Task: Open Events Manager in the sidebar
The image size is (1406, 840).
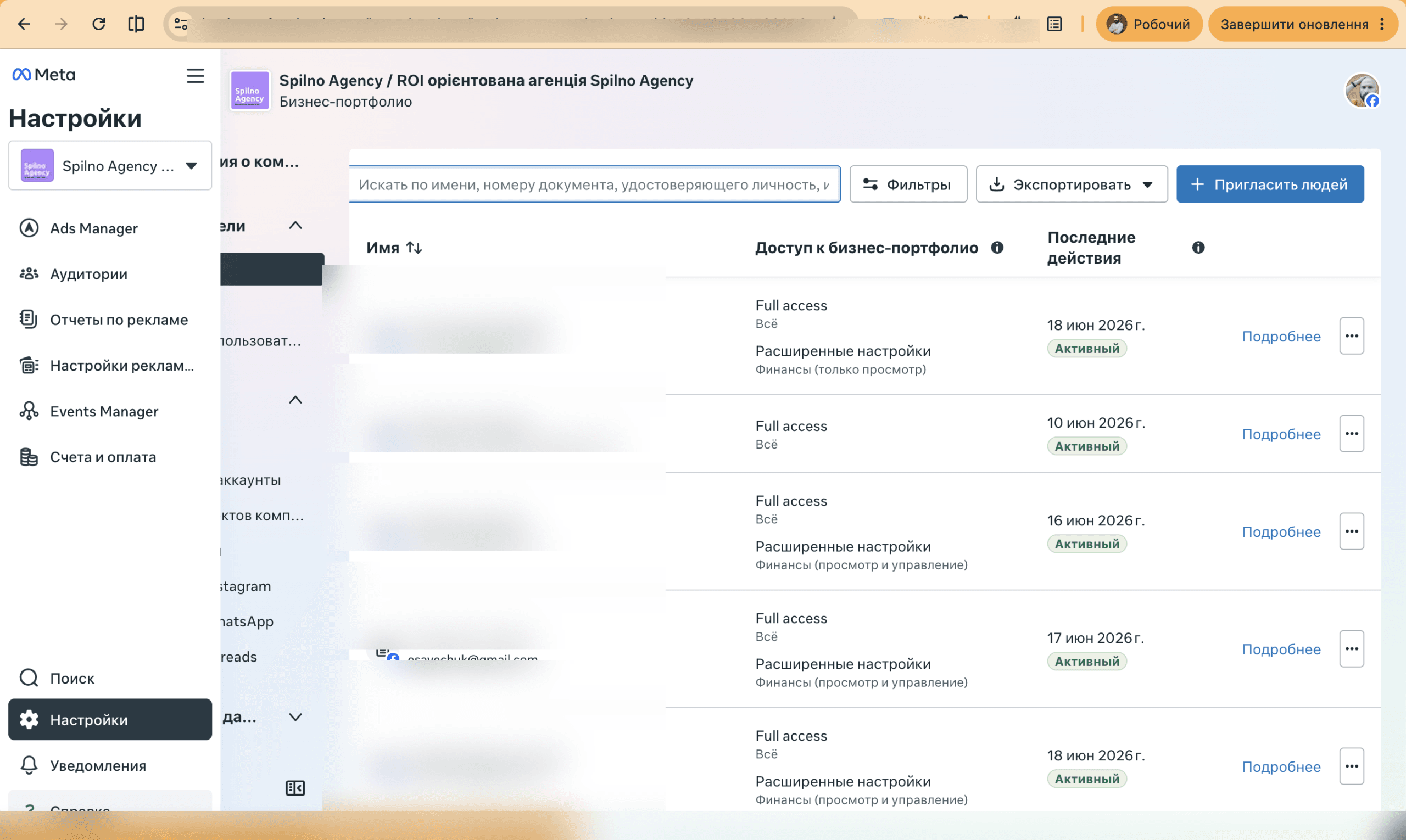Action: tap(110, 412)
